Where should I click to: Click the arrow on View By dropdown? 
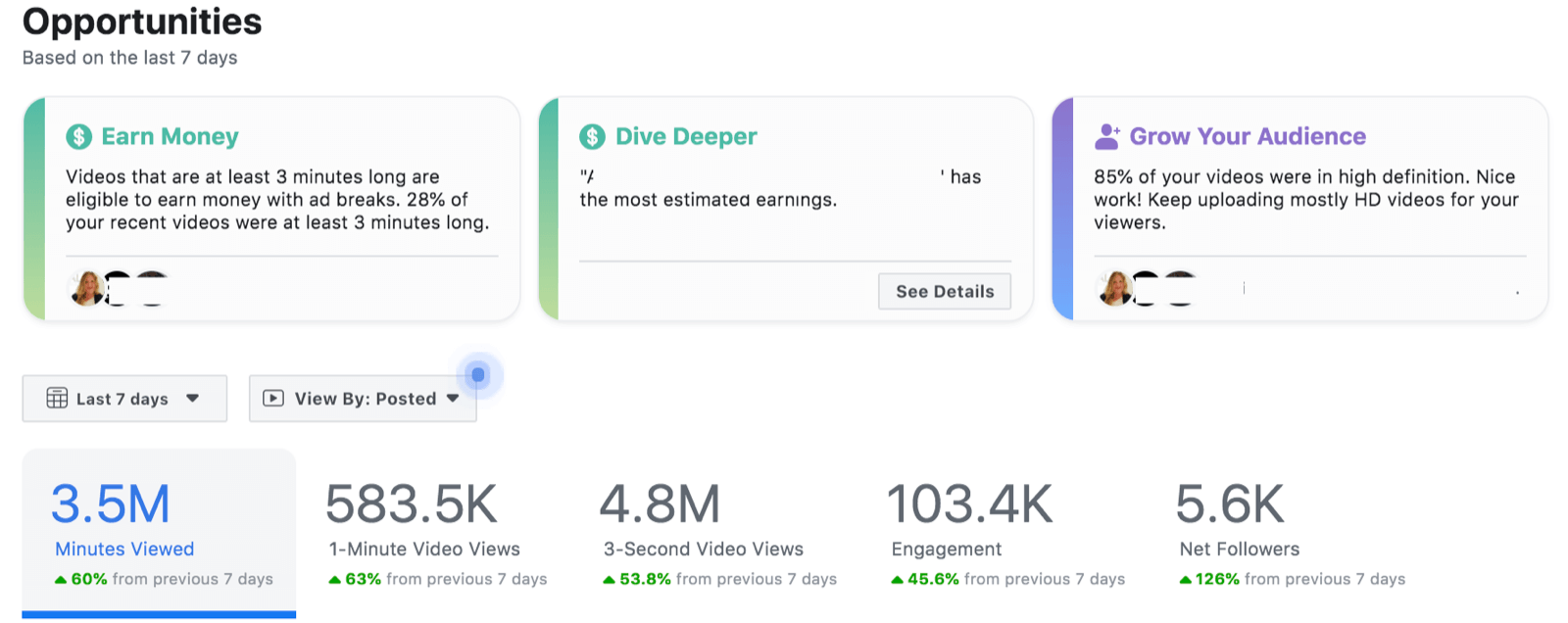(x=453, y=399)
